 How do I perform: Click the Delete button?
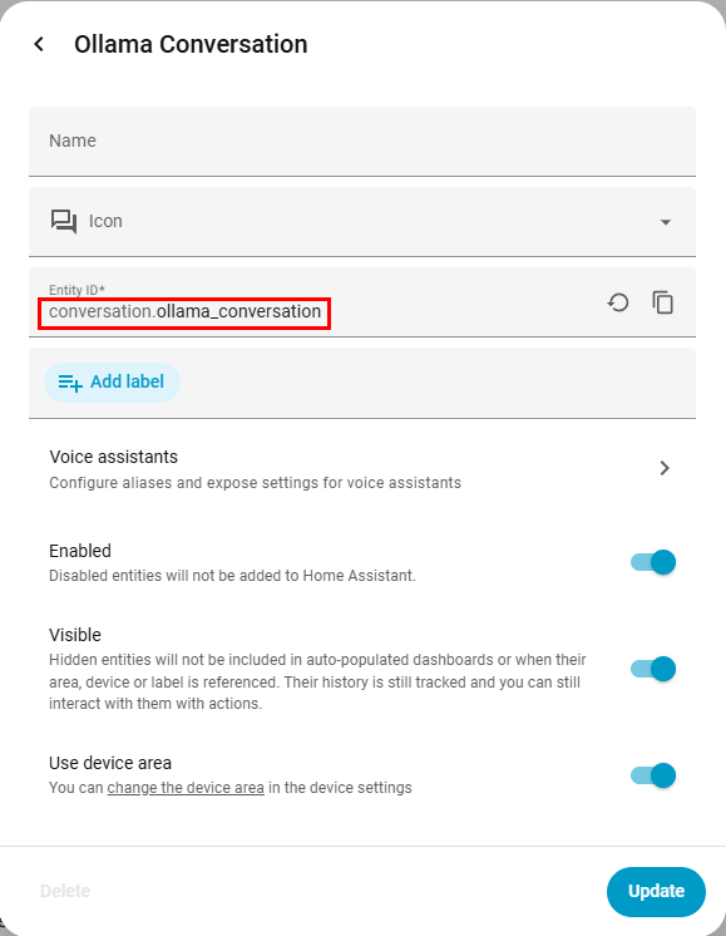click(65, 891)
